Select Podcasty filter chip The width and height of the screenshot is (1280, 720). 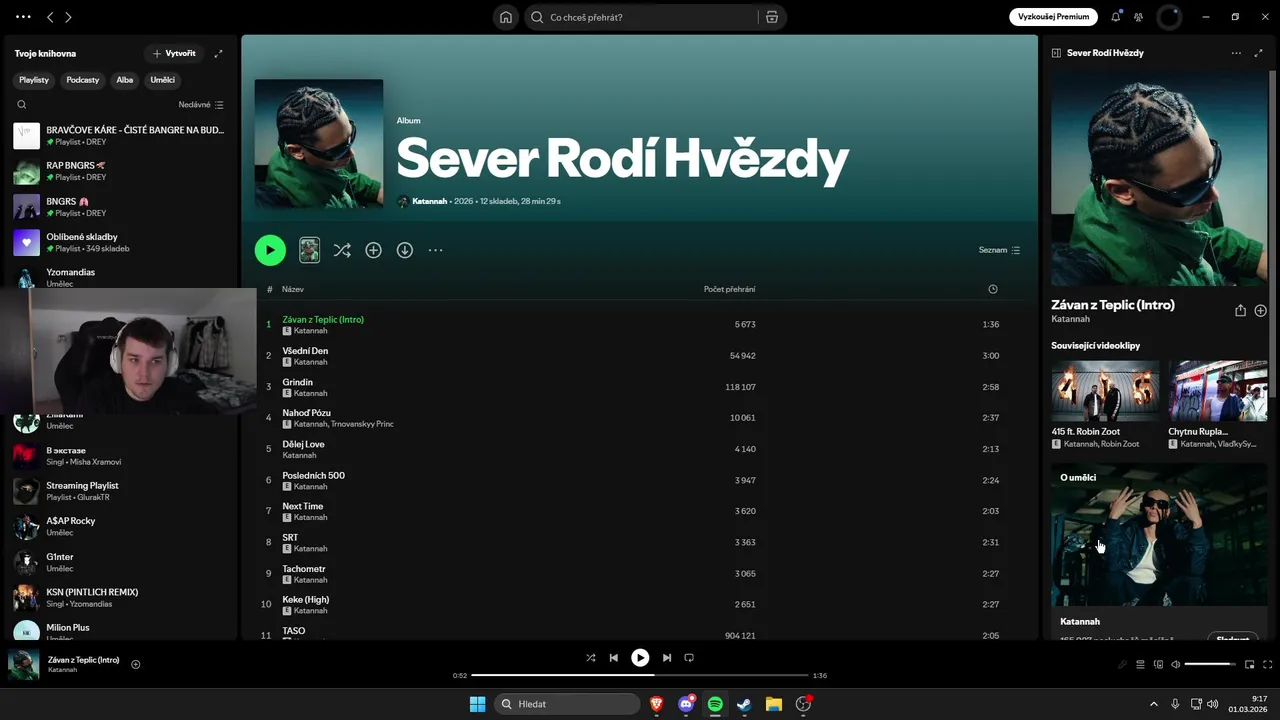(83, 80)
